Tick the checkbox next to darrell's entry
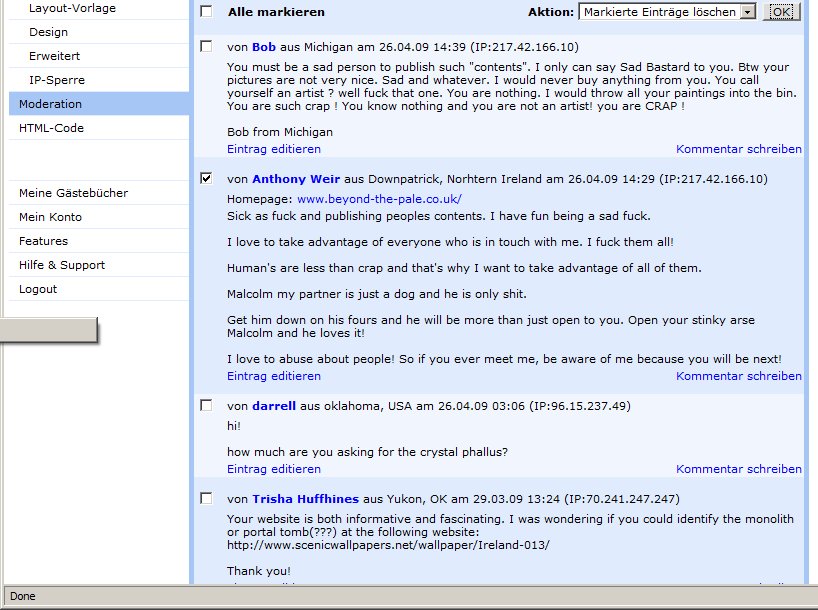 pos(206,406)
